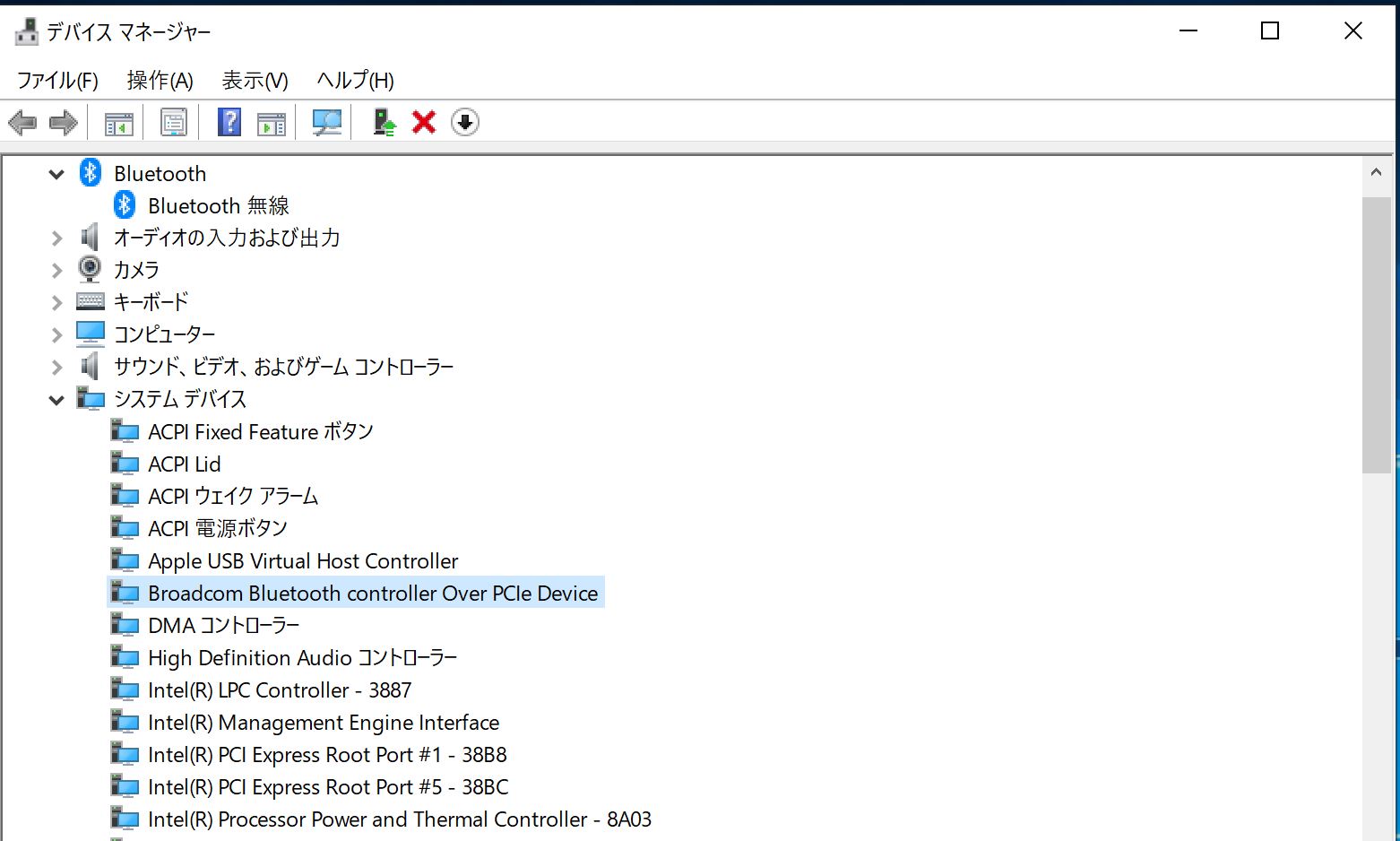
Task: Select Intel(R) Processor Power and Thermal Controller - 8A03
Action: coord(400,819)
